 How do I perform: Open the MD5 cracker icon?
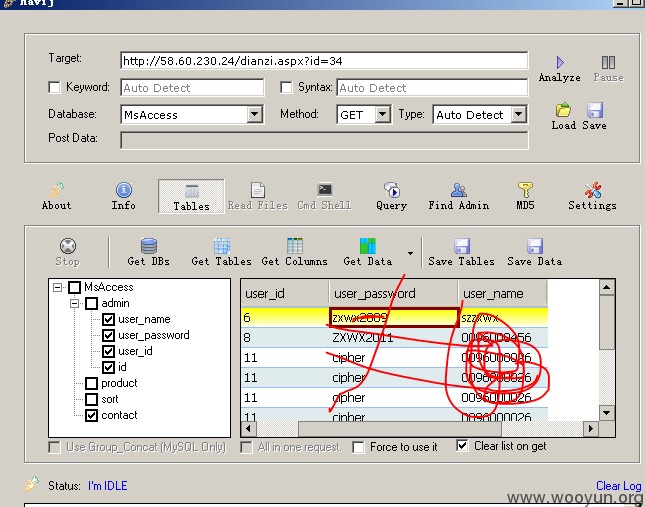click(x=525, y=190)
